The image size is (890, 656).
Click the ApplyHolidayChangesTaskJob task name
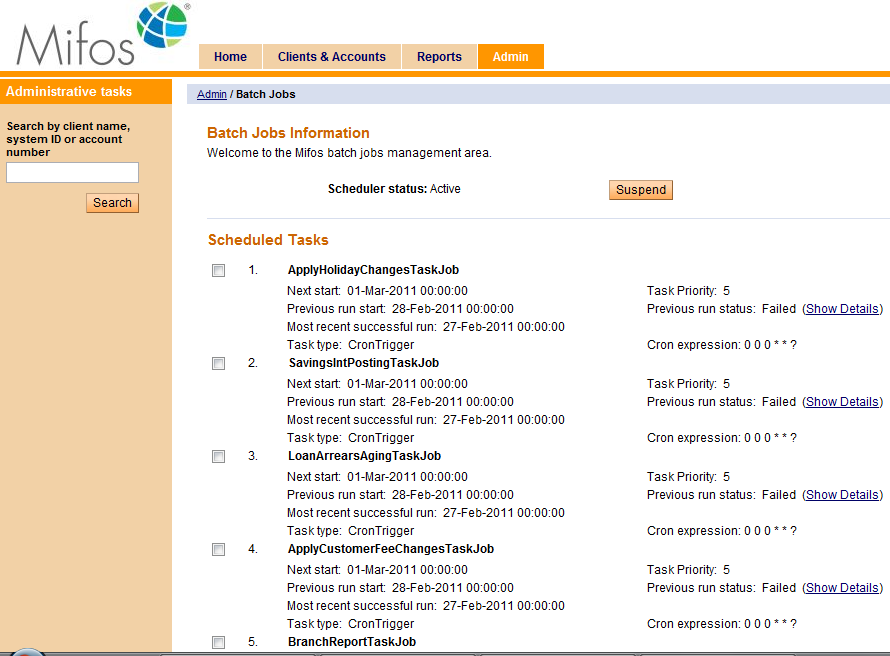pyautogui.click(x=373, y=270)
